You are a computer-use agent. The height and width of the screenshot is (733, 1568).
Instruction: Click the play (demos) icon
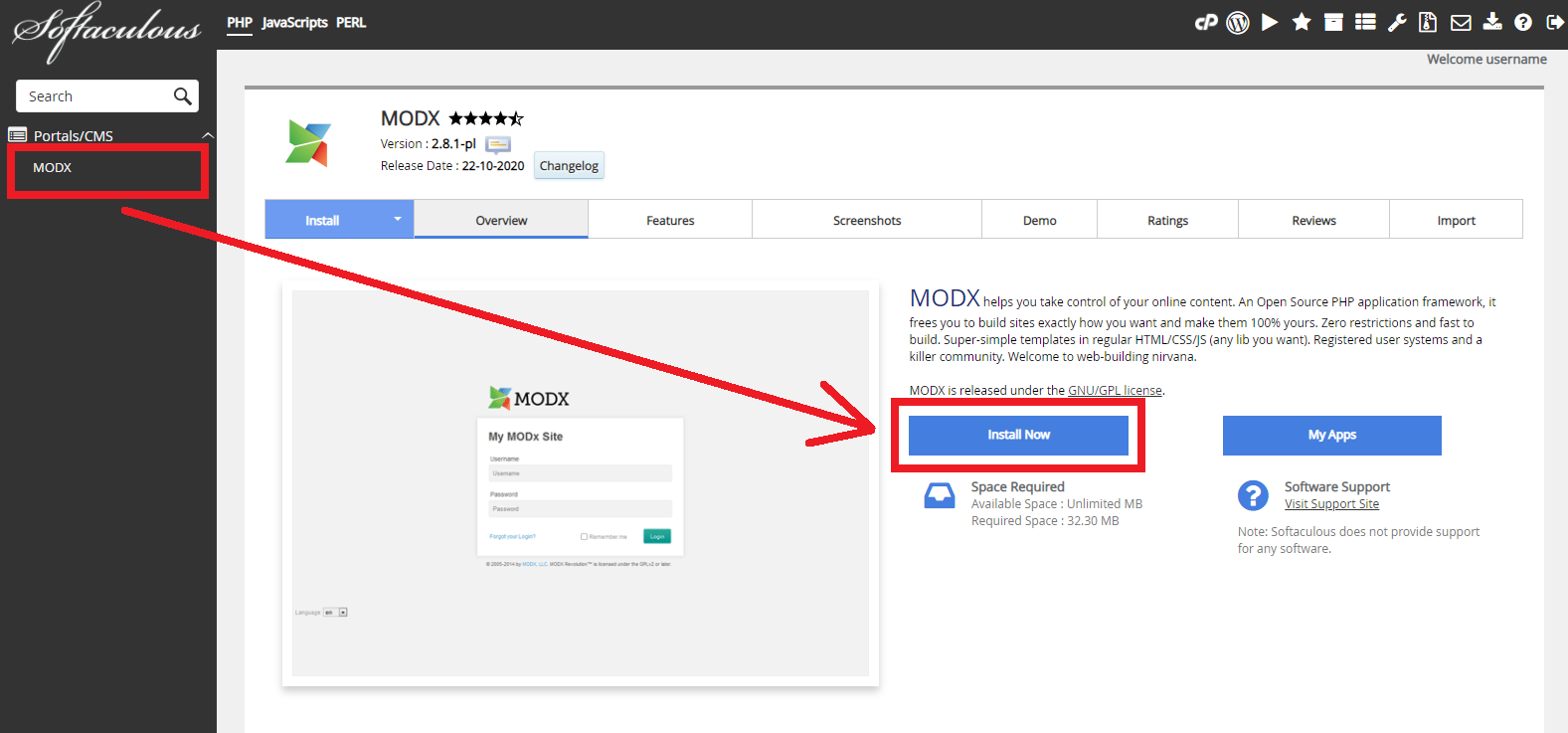(1270, 22)
